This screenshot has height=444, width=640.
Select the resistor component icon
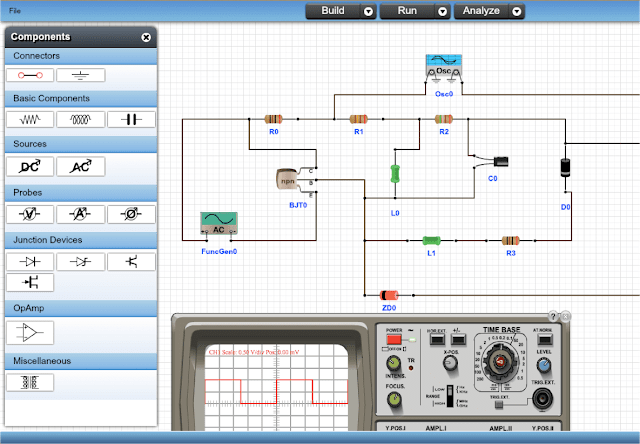[30, 119]
